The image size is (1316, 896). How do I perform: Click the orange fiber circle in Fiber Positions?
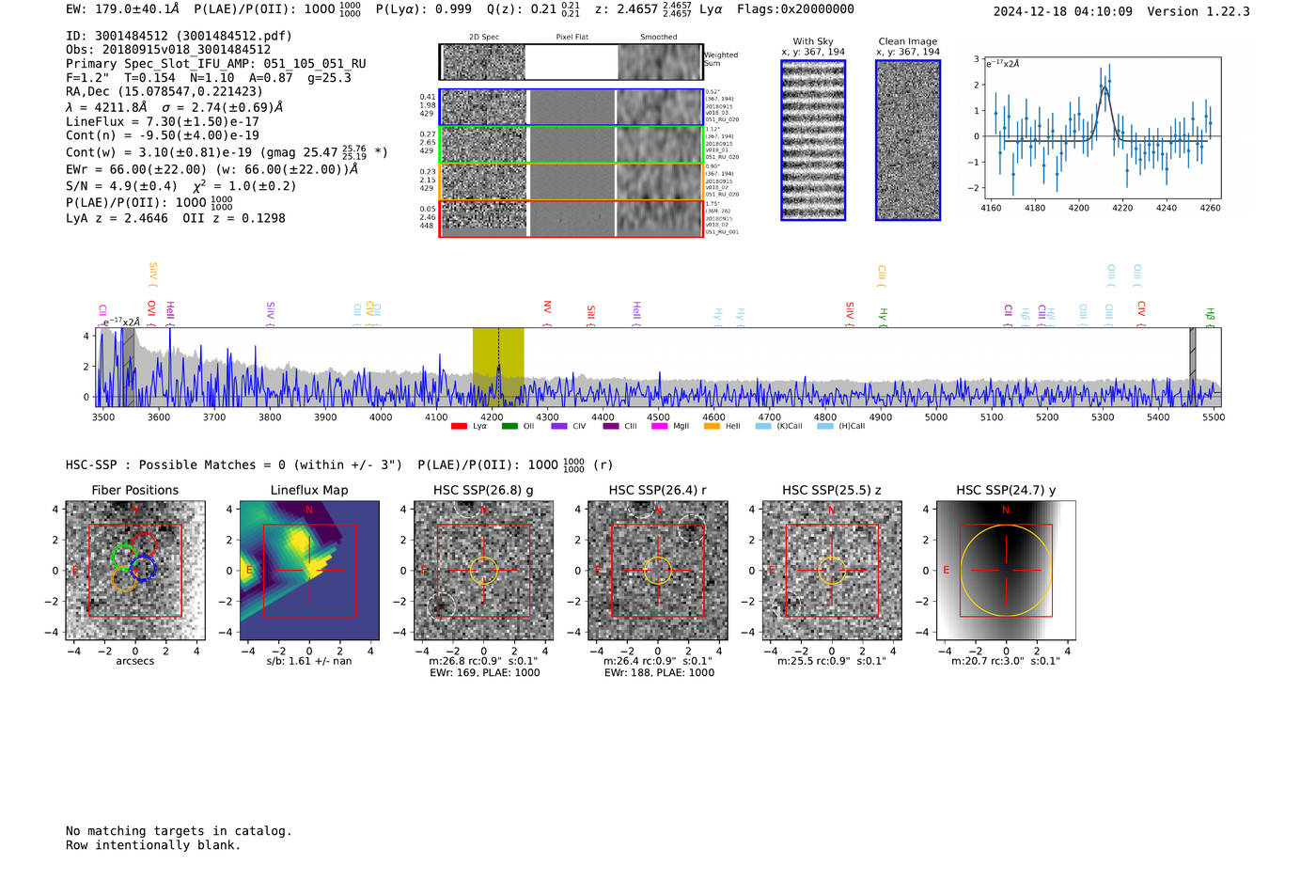coord(124,579)
